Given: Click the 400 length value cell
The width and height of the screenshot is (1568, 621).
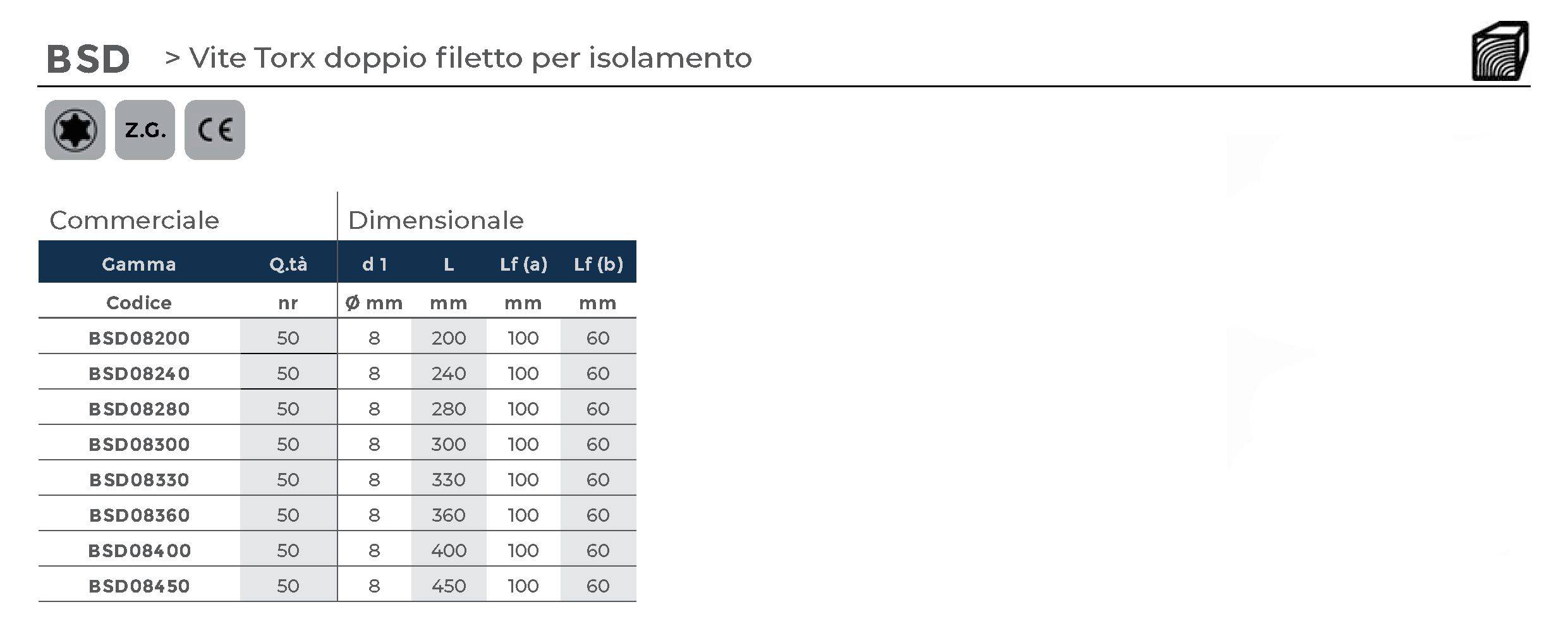Looking at the screenshot, I should [x=449, y=550].
